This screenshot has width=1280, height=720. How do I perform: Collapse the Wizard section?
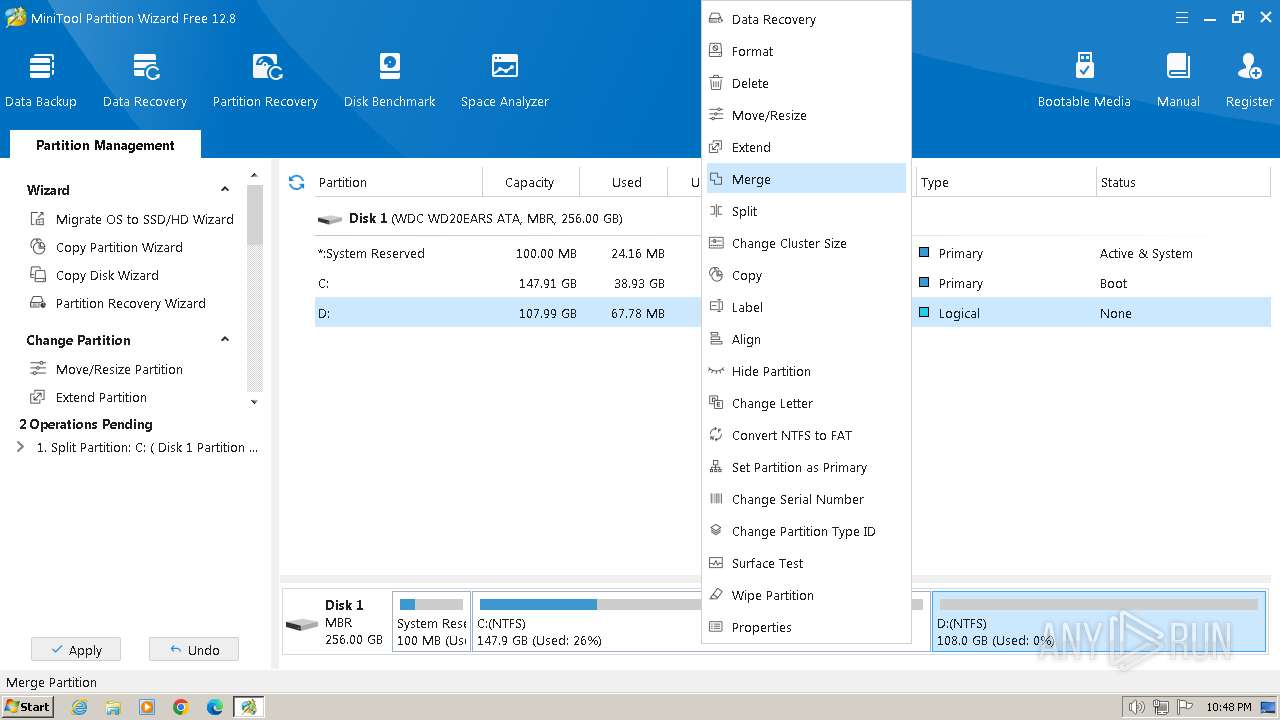point(225,190)
